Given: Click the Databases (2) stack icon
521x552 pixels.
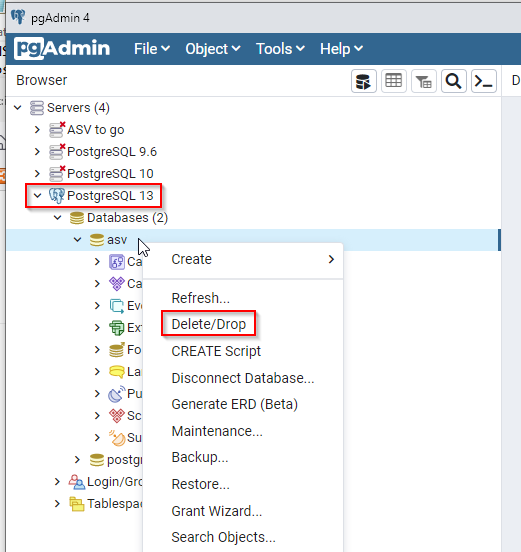Looking at the screenshot, I should point(77,218).
